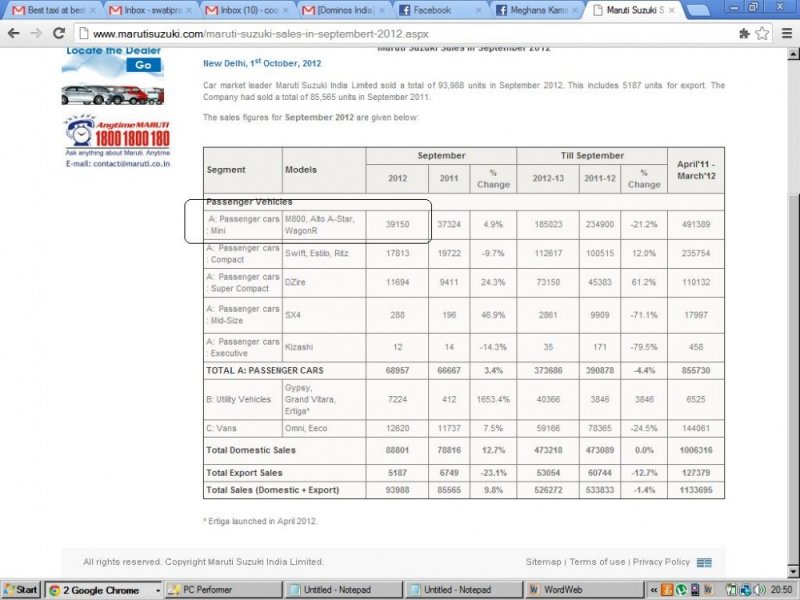This screenshot has width=800, height=600.
Task: Open the Privacy Policy link
Action: click(x=661, y=562)
